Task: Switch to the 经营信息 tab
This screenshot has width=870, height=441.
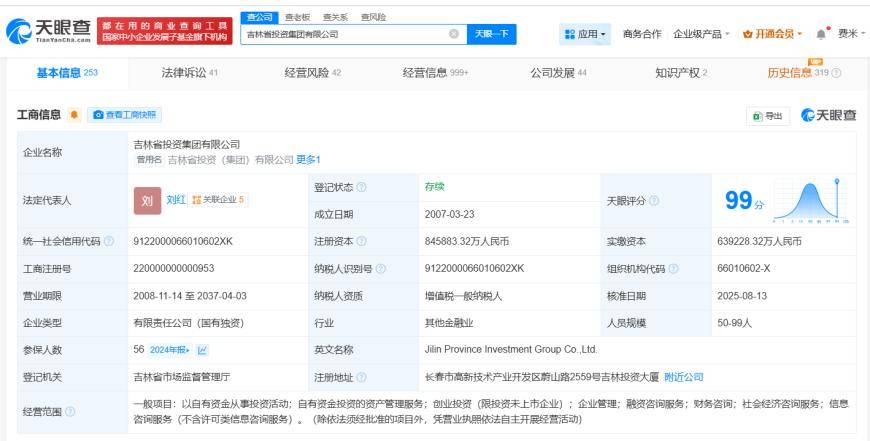Action: [x=436, y=73]
